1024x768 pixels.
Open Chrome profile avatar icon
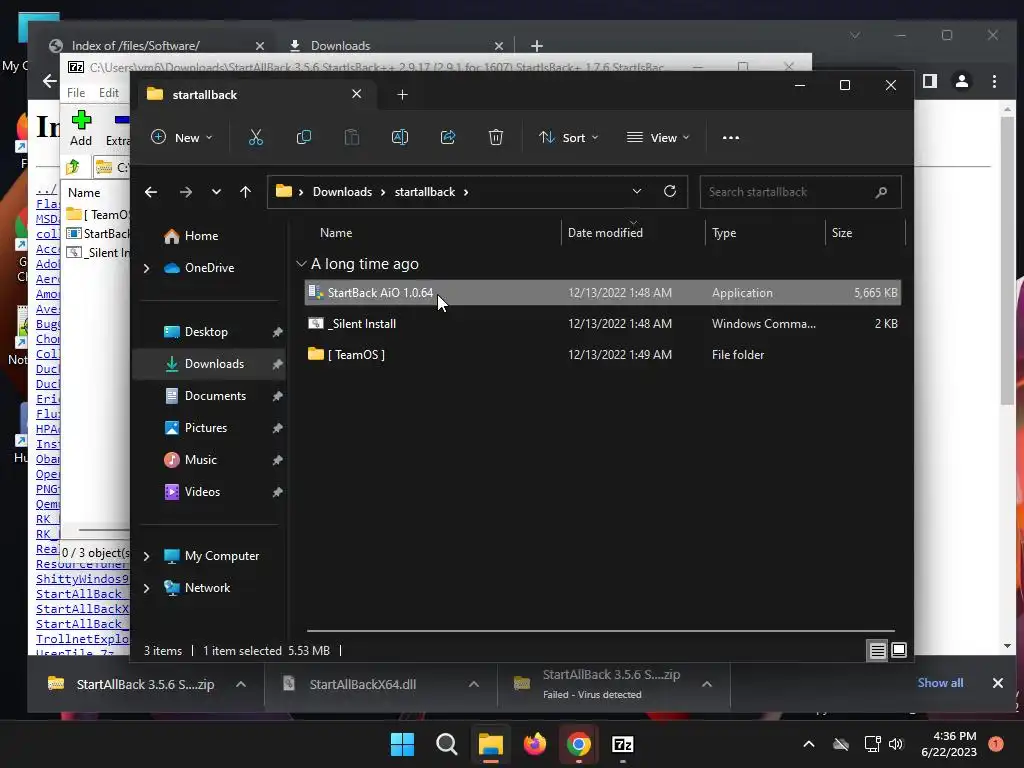coord(962,81)
